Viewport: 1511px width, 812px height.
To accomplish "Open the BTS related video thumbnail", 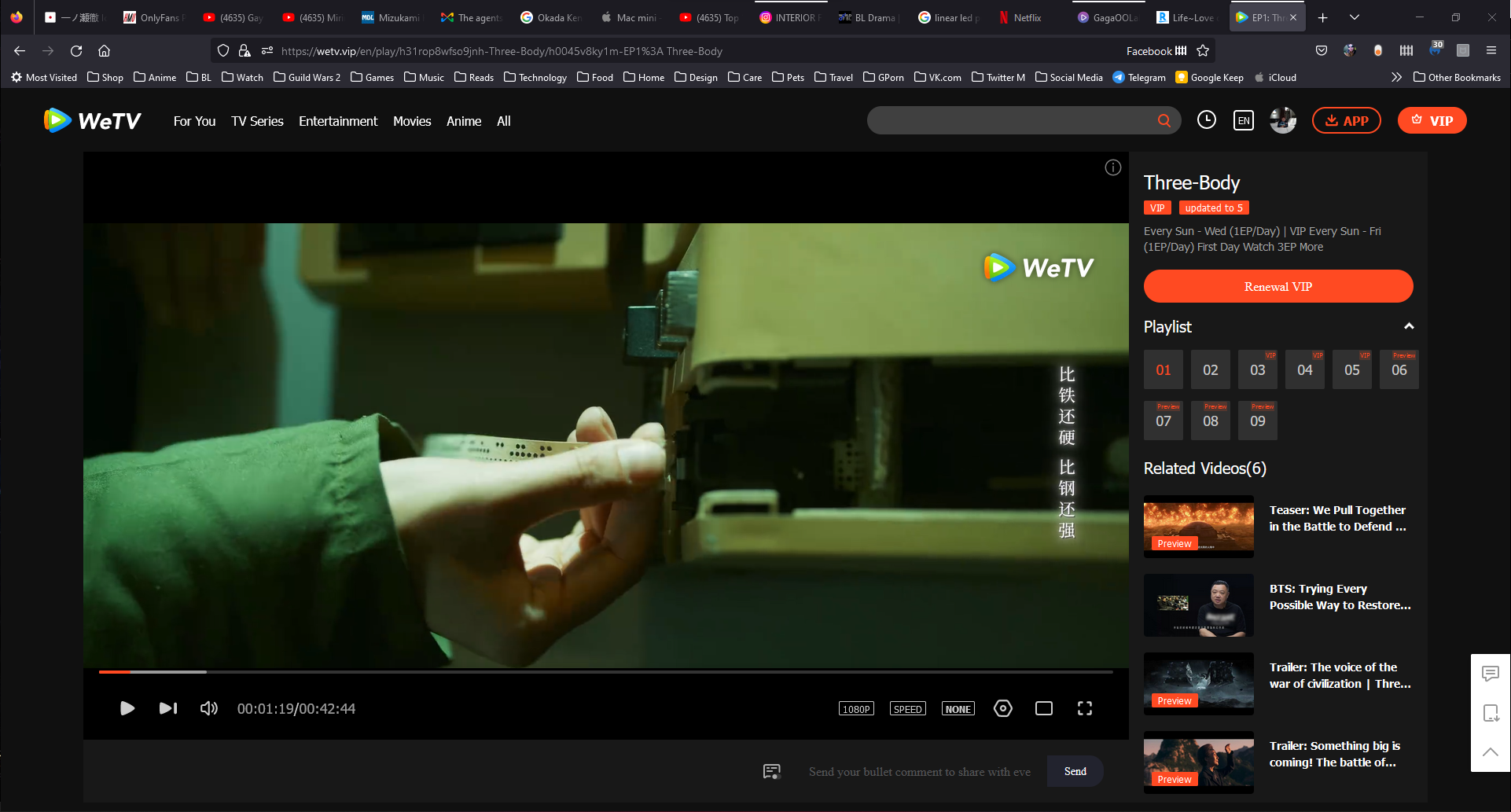I will coord(1198,604).
